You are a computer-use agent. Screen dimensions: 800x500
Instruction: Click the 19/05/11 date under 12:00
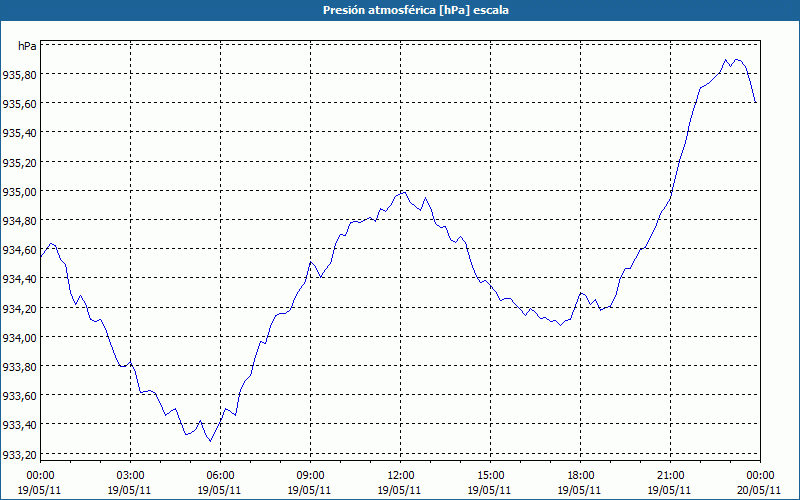(401, 490)
